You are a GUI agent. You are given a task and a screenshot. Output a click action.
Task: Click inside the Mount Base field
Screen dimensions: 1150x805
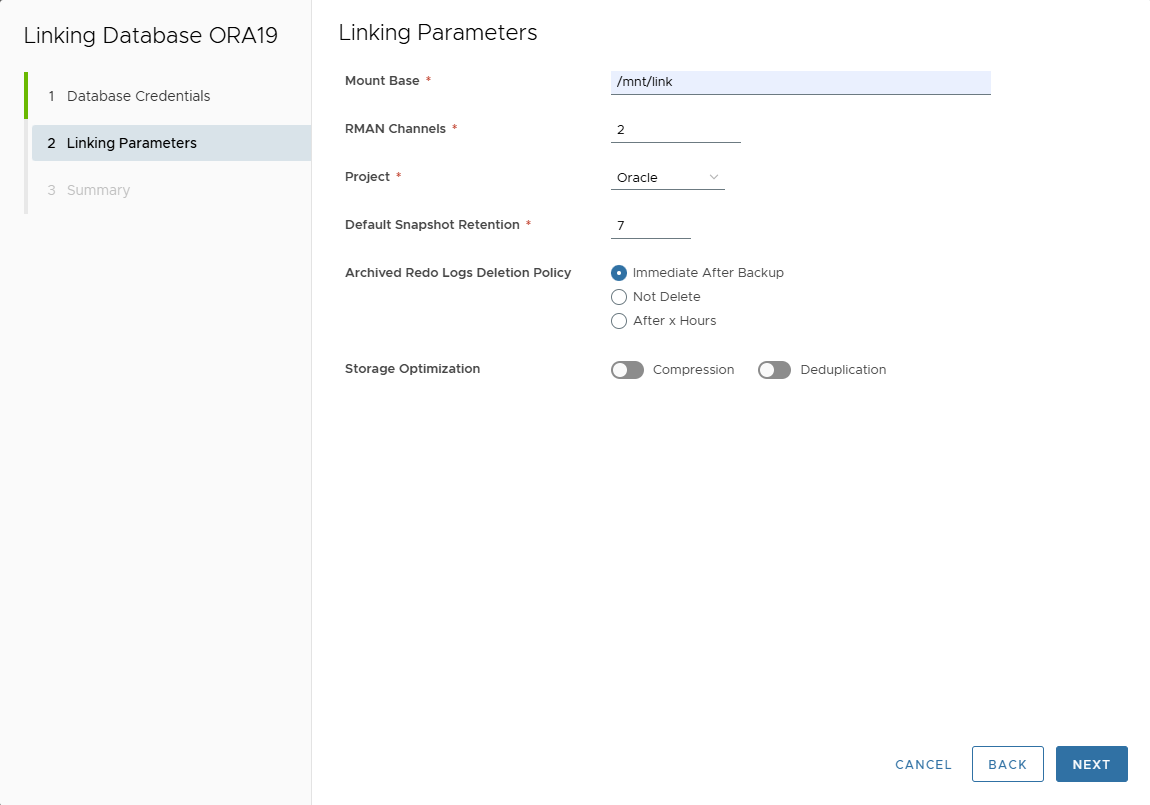800,81
